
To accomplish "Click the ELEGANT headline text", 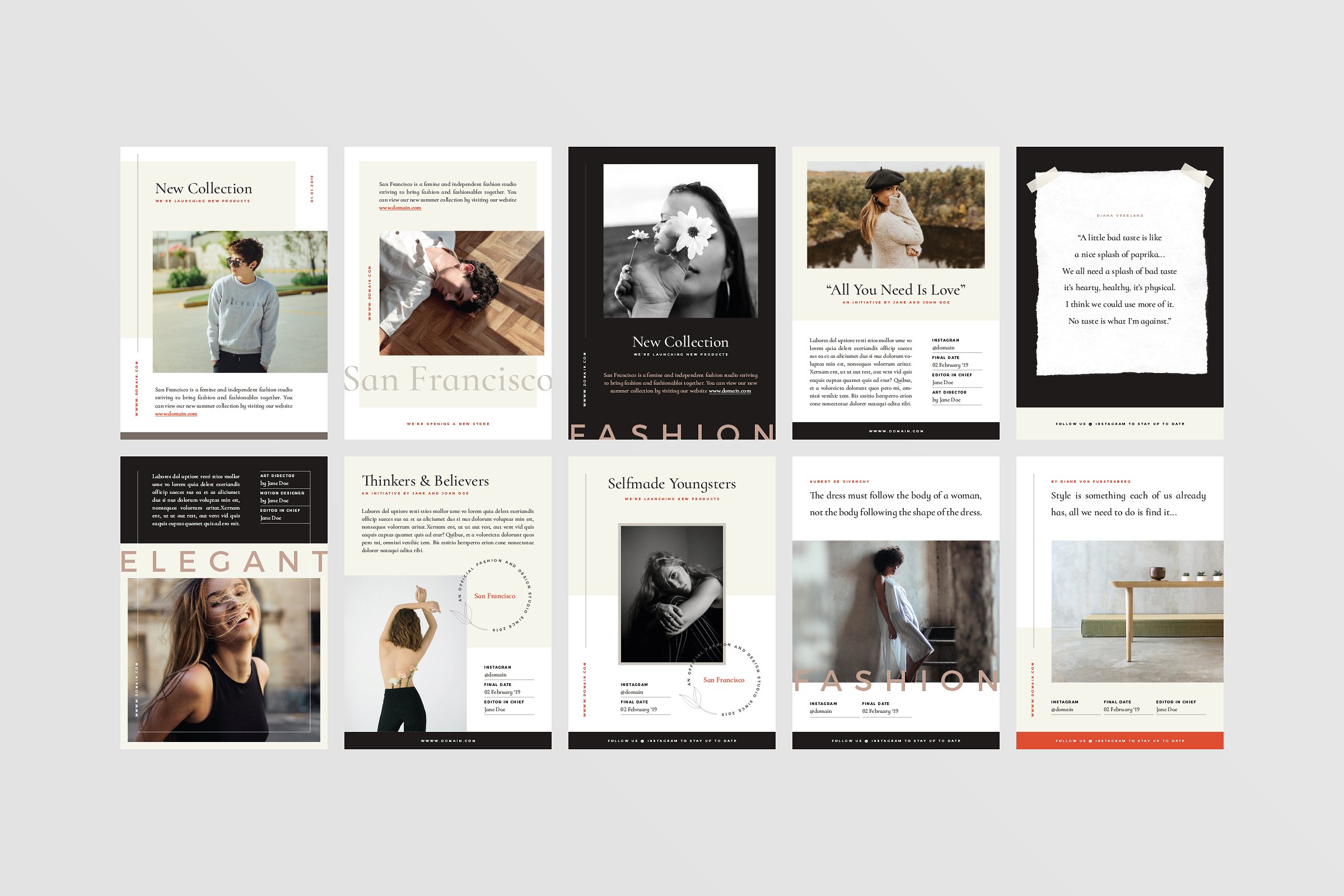I will tap(223, 561).
